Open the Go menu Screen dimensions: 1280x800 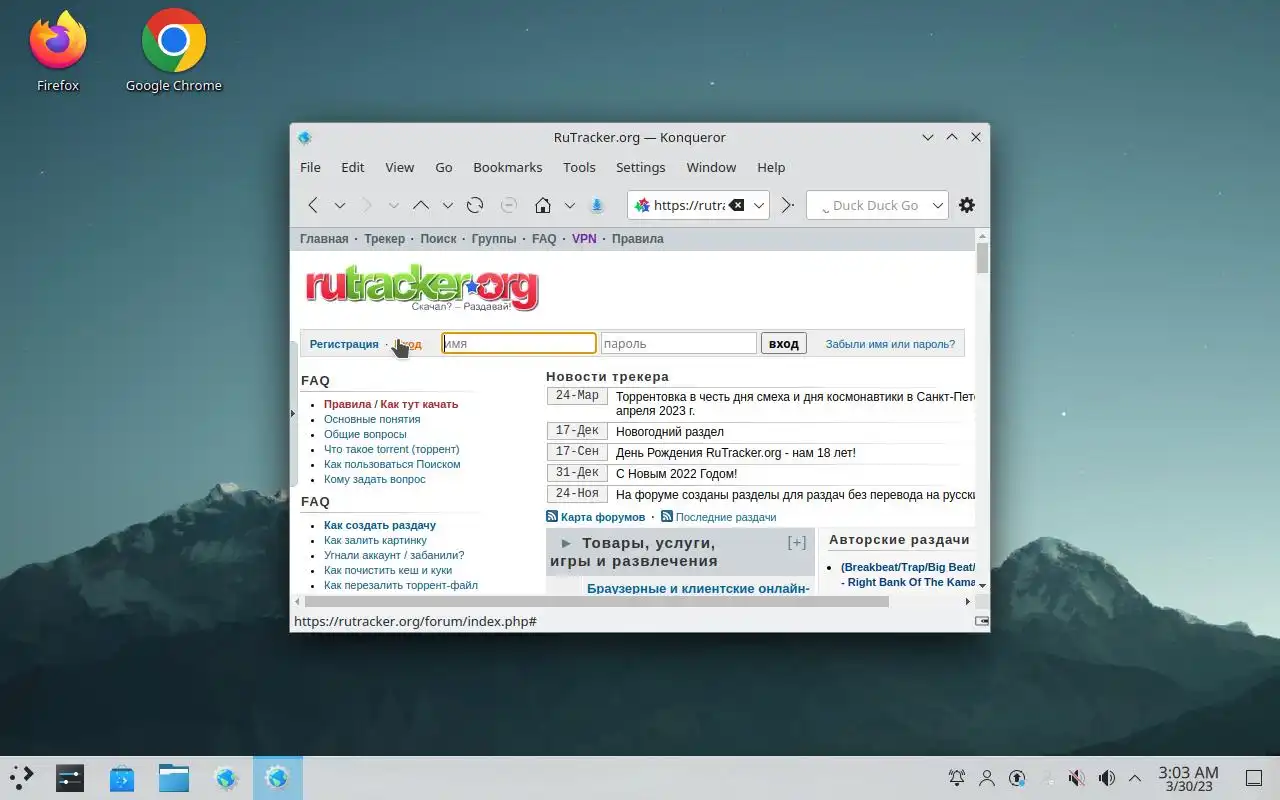click(x=444, y=167)
